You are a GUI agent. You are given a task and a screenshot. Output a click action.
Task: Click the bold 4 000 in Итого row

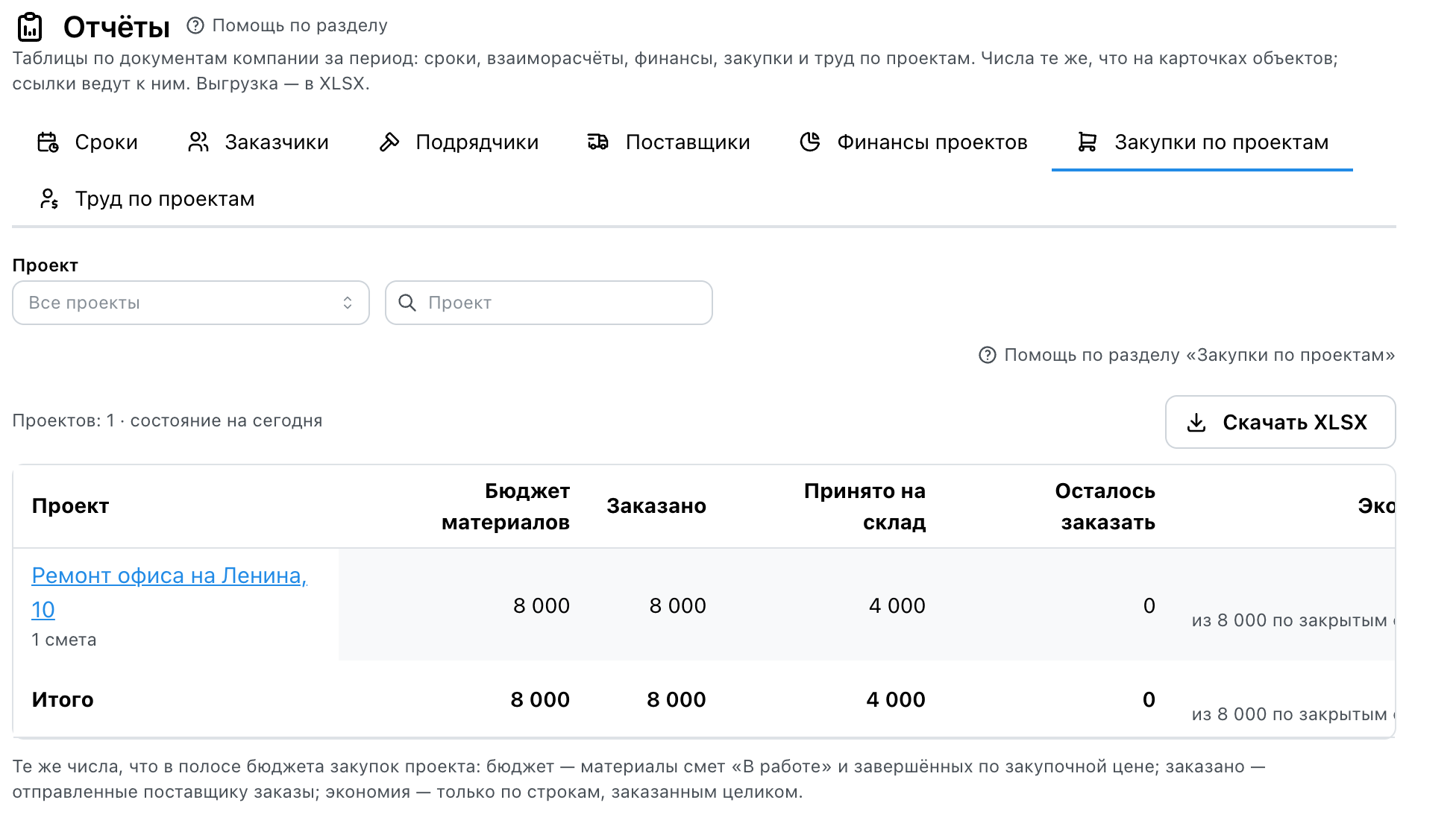click(x=896, y=699)
